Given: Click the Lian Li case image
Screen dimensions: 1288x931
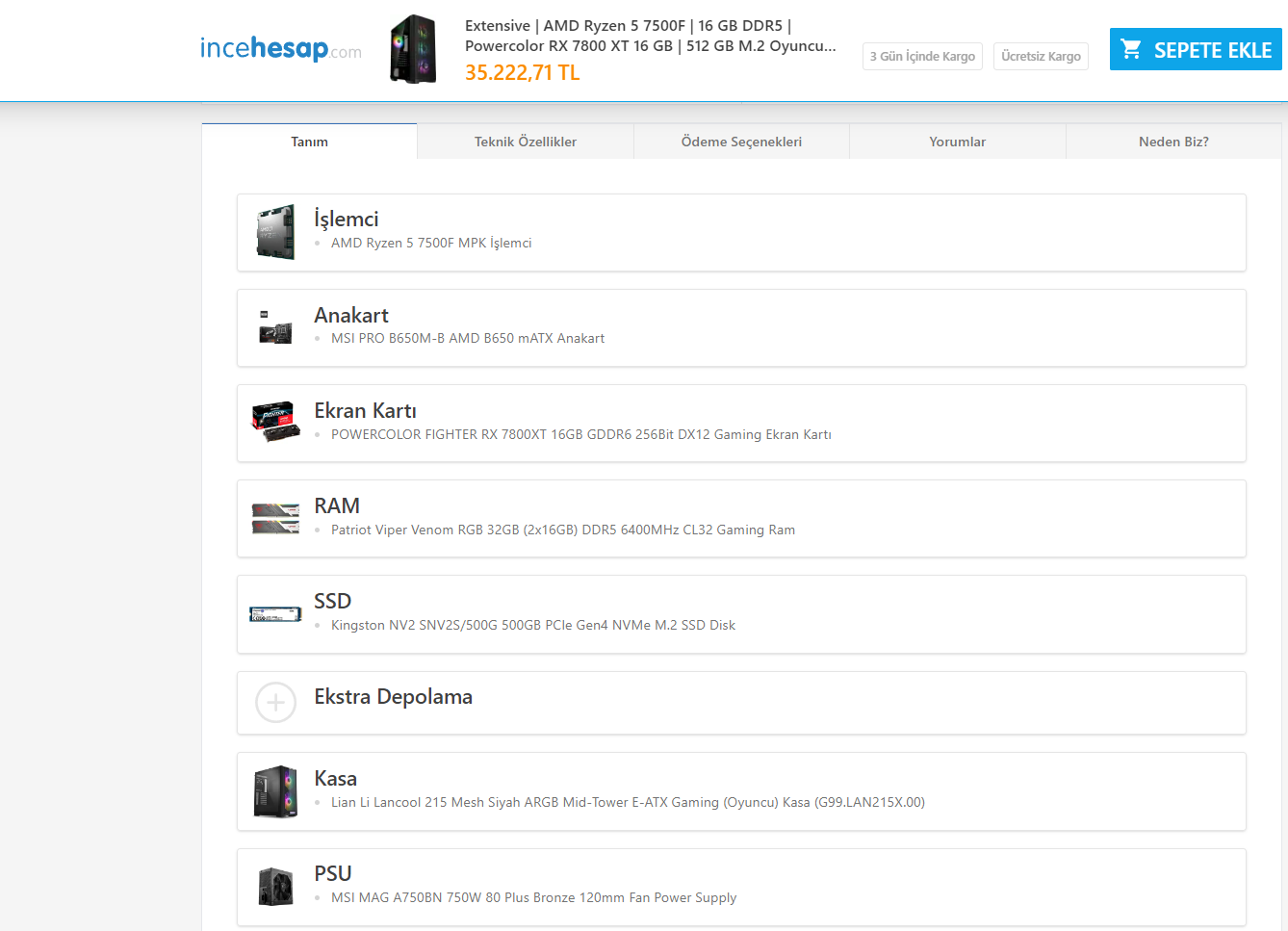Looking at the screenshot, I should tap(275, 791).
